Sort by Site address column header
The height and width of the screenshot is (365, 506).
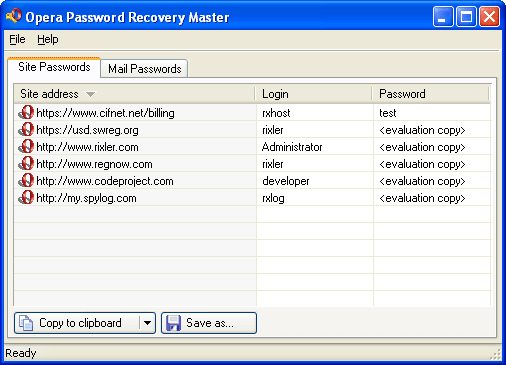pyautogui.click(x=134, y=94)
